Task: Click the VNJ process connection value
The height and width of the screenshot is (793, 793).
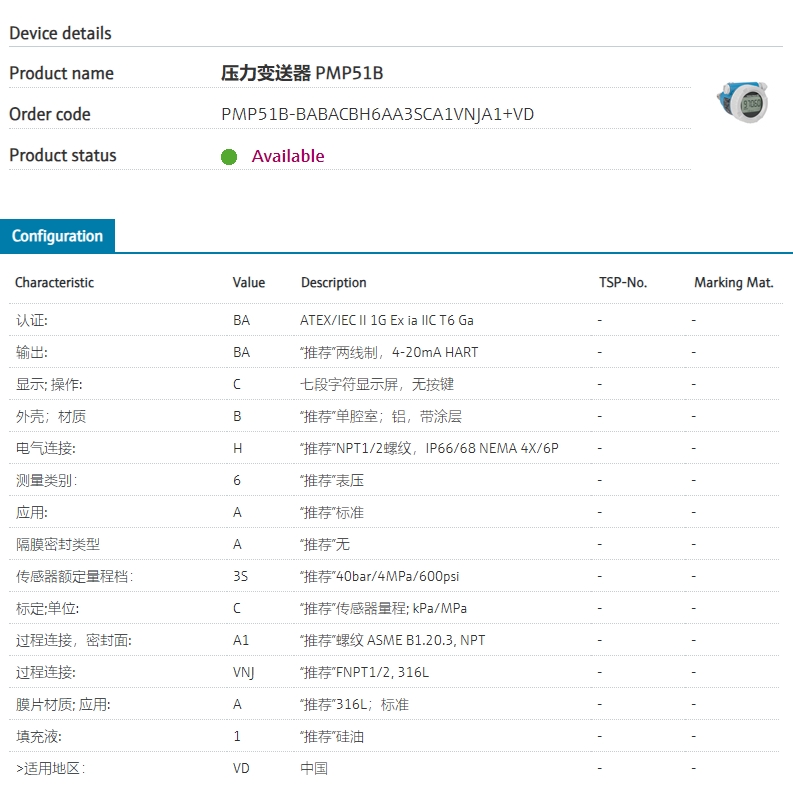Action: pos(243,672)
